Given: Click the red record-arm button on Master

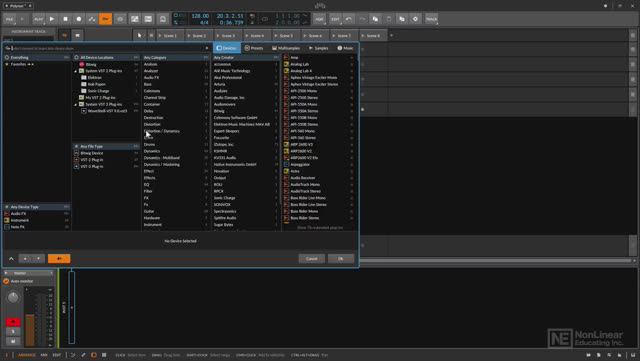Looking at the screenshot, I should [x=13, y=322].
